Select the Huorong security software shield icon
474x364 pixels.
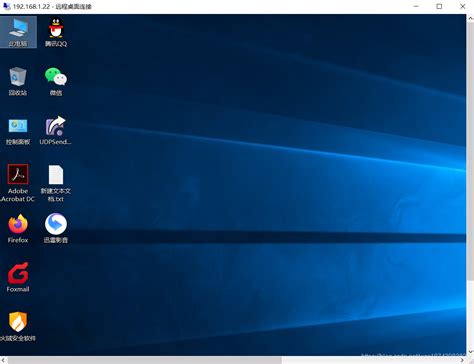(18, 327)
